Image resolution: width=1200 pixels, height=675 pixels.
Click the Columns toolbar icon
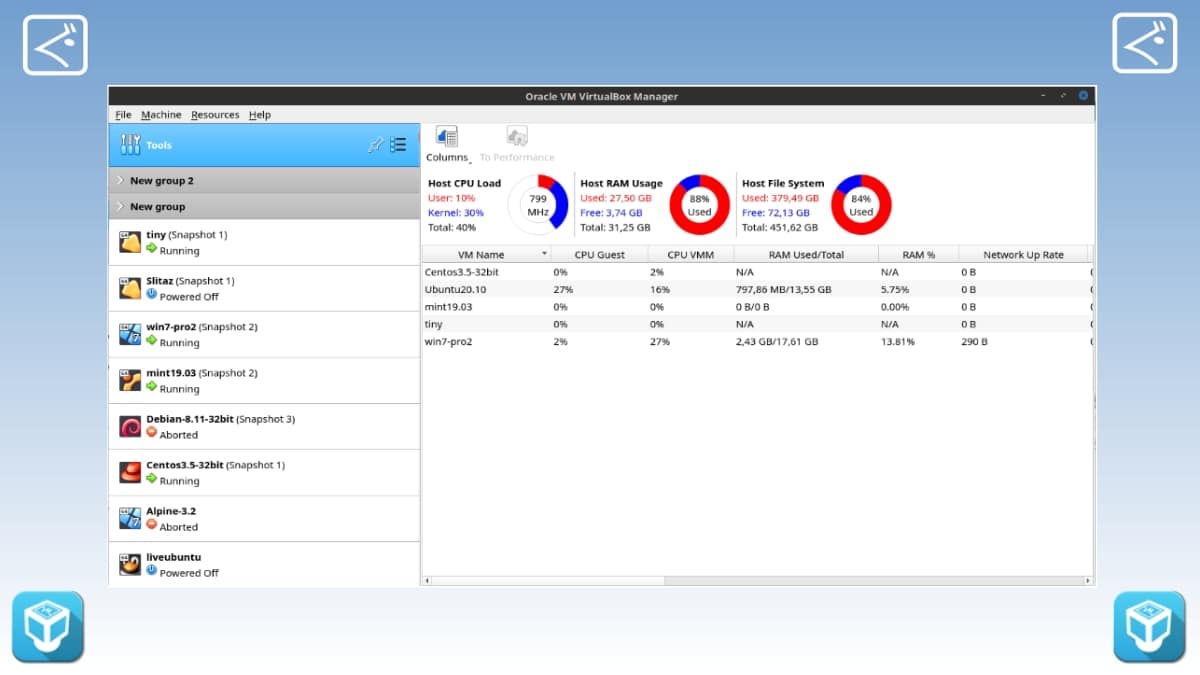[446, 138]
